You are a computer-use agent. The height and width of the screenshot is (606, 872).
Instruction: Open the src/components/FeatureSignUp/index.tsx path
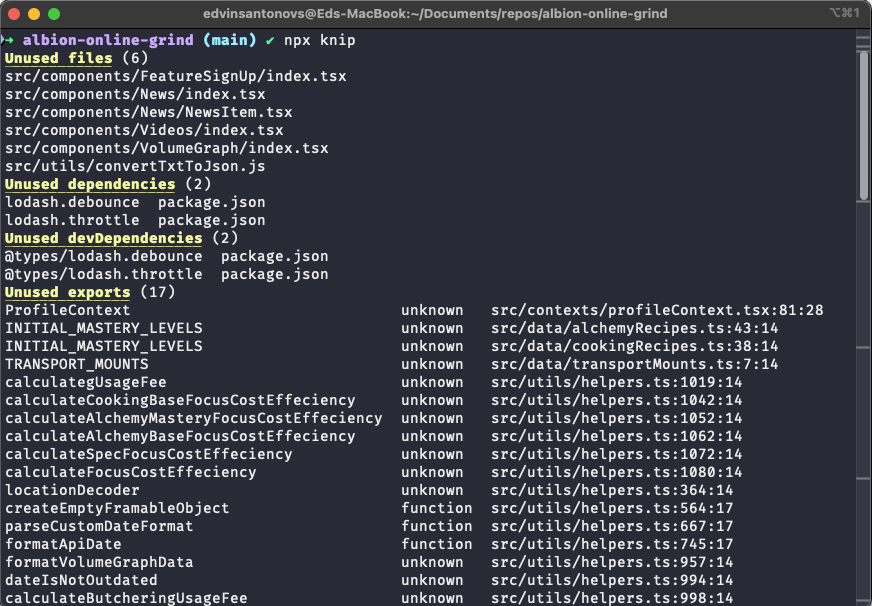tap(176, 76)
